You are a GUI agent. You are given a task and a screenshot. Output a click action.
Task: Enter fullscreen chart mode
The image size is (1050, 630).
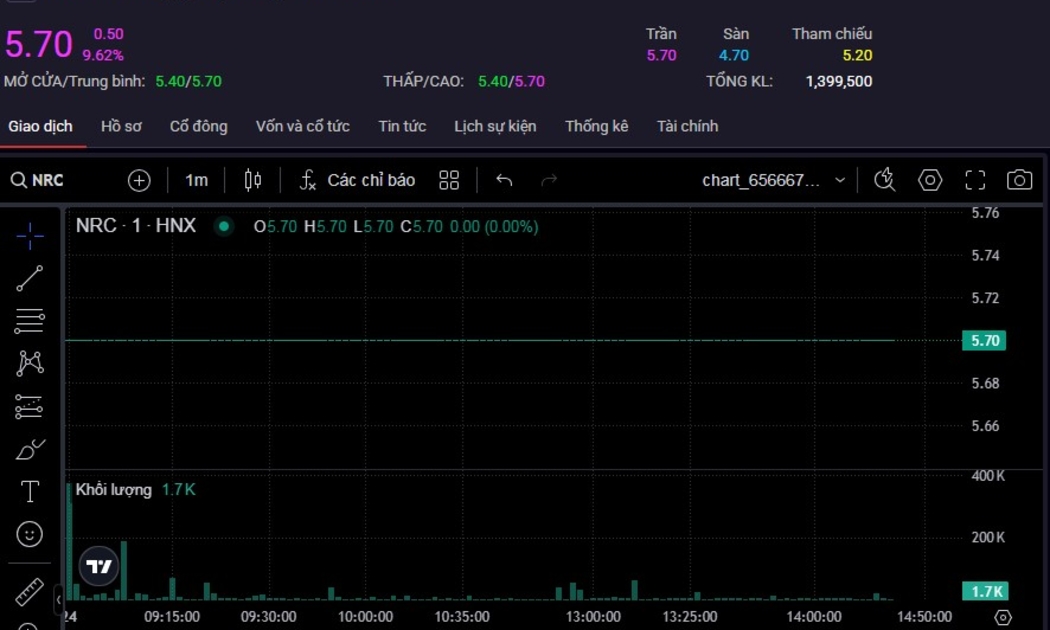pos(975,180)
